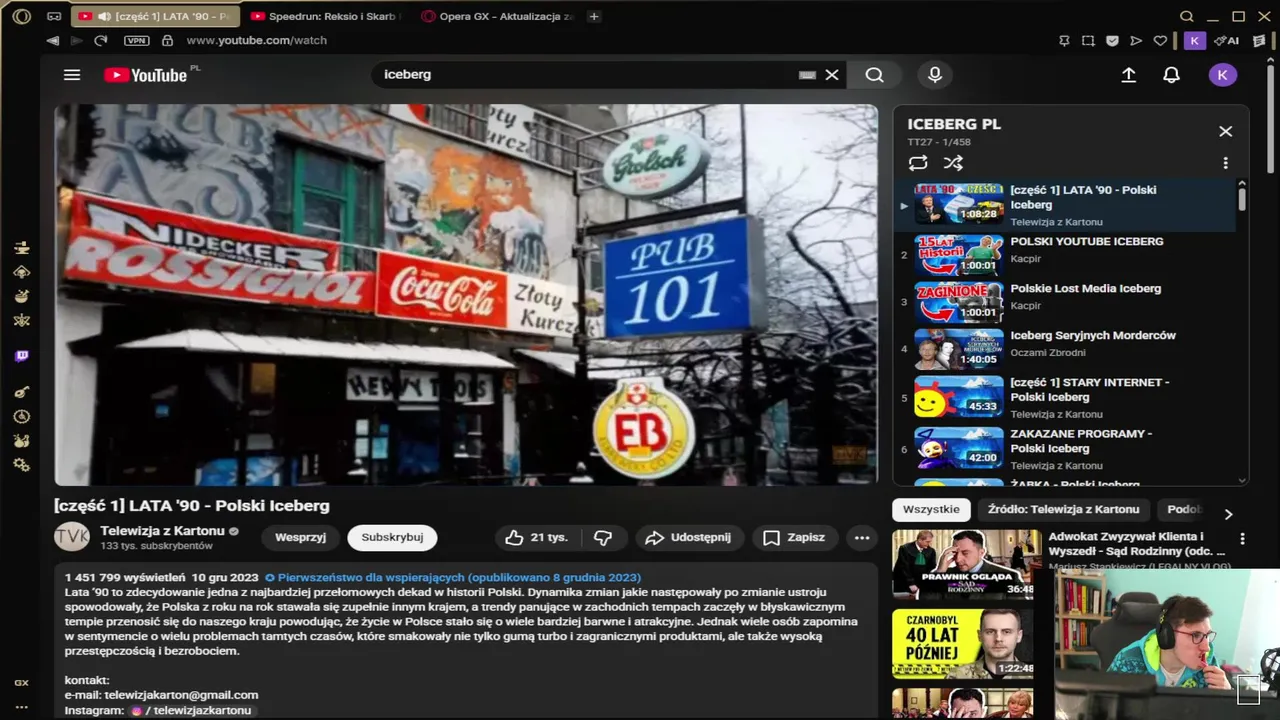Open the on-screen keyboard in search box

(807, 75)
